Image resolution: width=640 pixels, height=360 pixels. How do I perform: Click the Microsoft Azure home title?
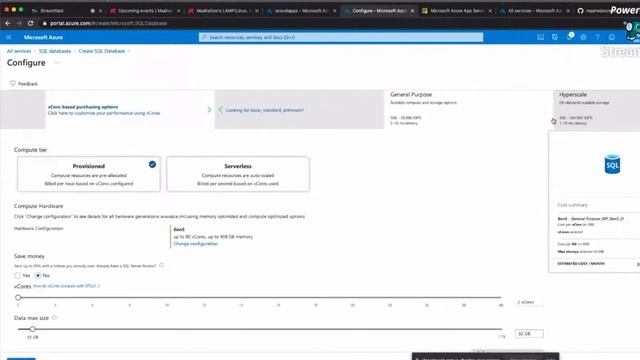pyautogui.click(x=43, y=37)
